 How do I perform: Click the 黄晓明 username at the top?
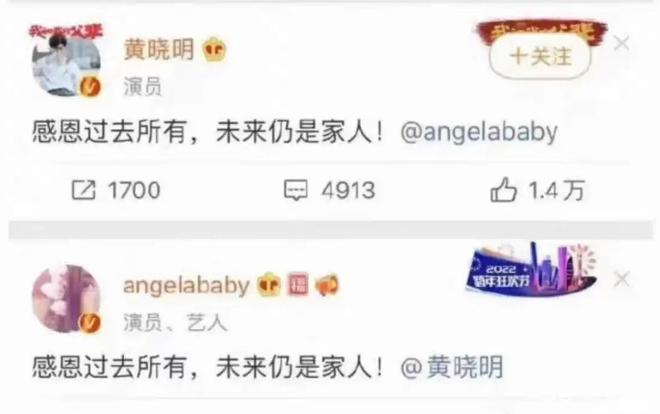159,49
